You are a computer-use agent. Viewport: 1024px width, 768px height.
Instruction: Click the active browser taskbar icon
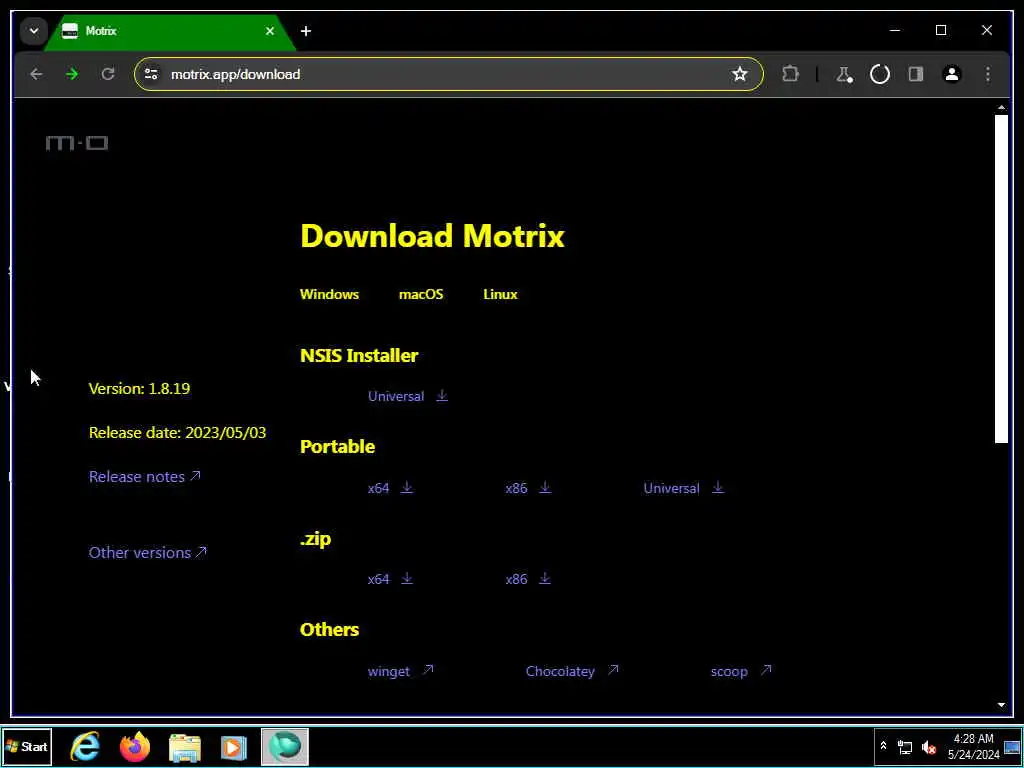click(285, 746)
